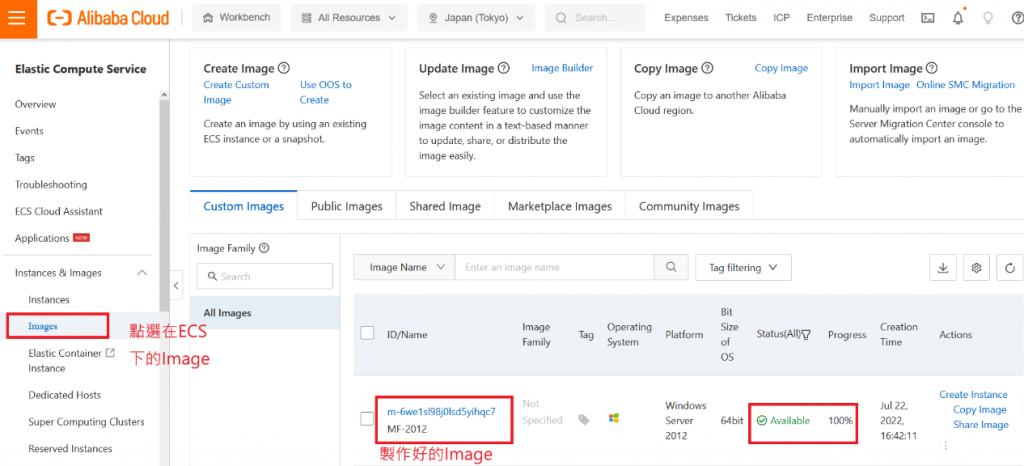Switch to the Public Images tab
Image resolution: width=1024 pixels, height=466 pixels.
tap(347, 206)
